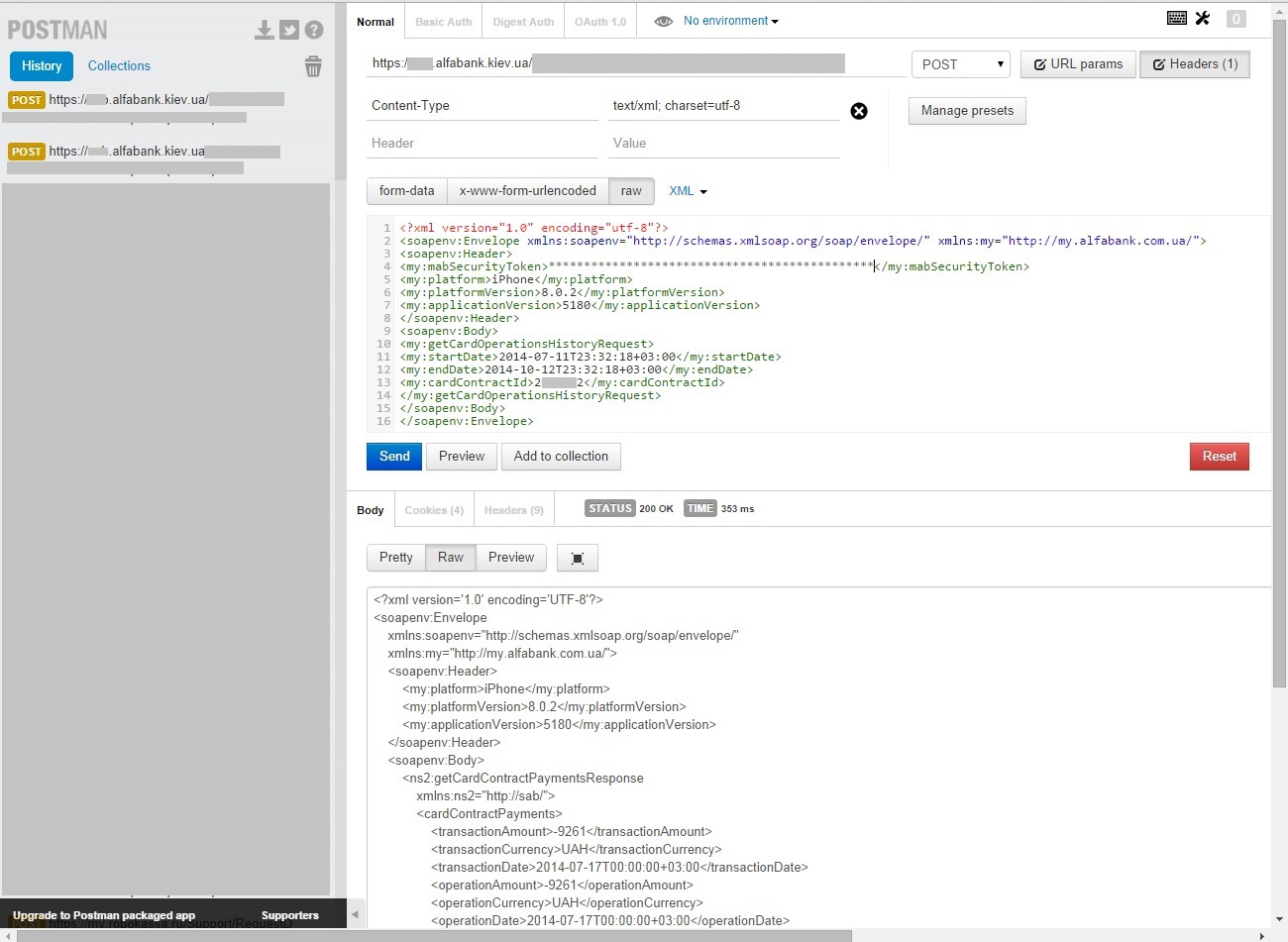Choose x-www-form-urlencoded body type
The width and height of the screenshot is (1288, 942).
click(528, 191)
